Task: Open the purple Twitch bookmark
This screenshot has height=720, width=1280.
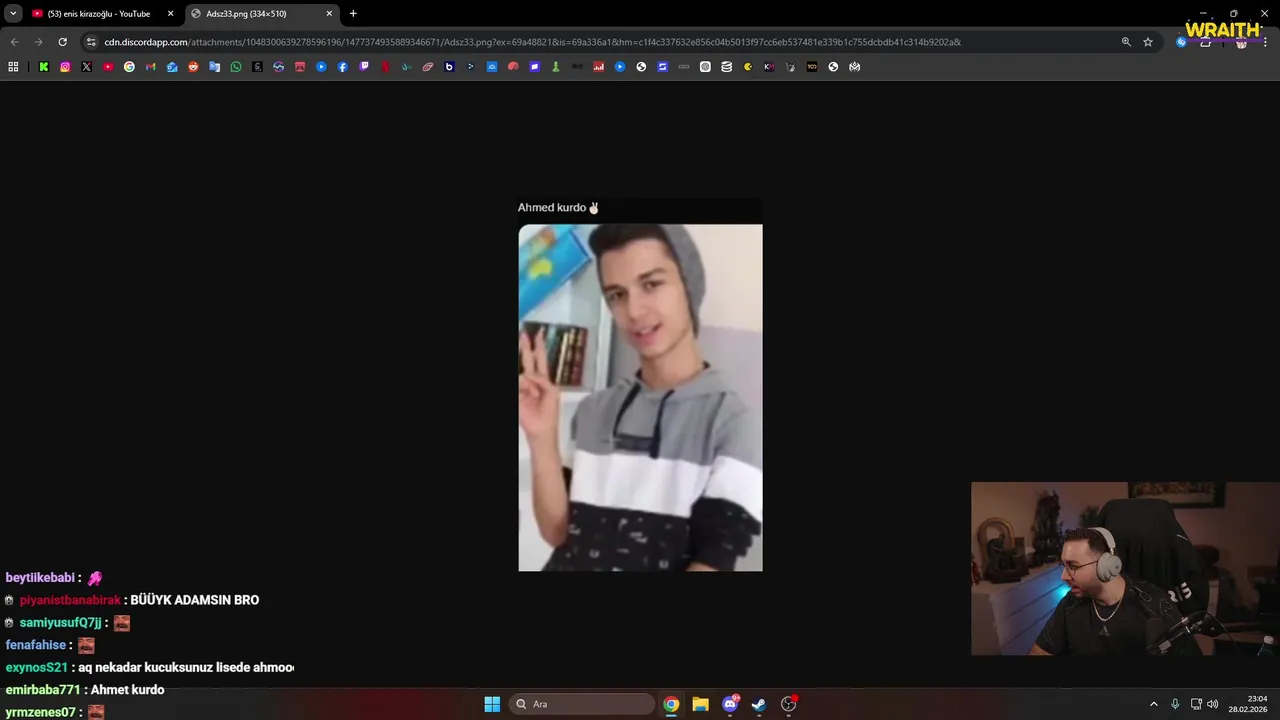Action: point(364,67)
